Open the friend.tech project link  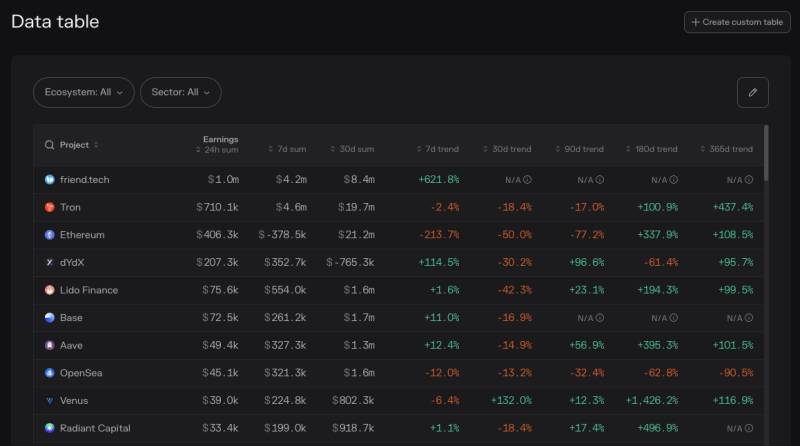pyautogui.click(x=84, y=180)
